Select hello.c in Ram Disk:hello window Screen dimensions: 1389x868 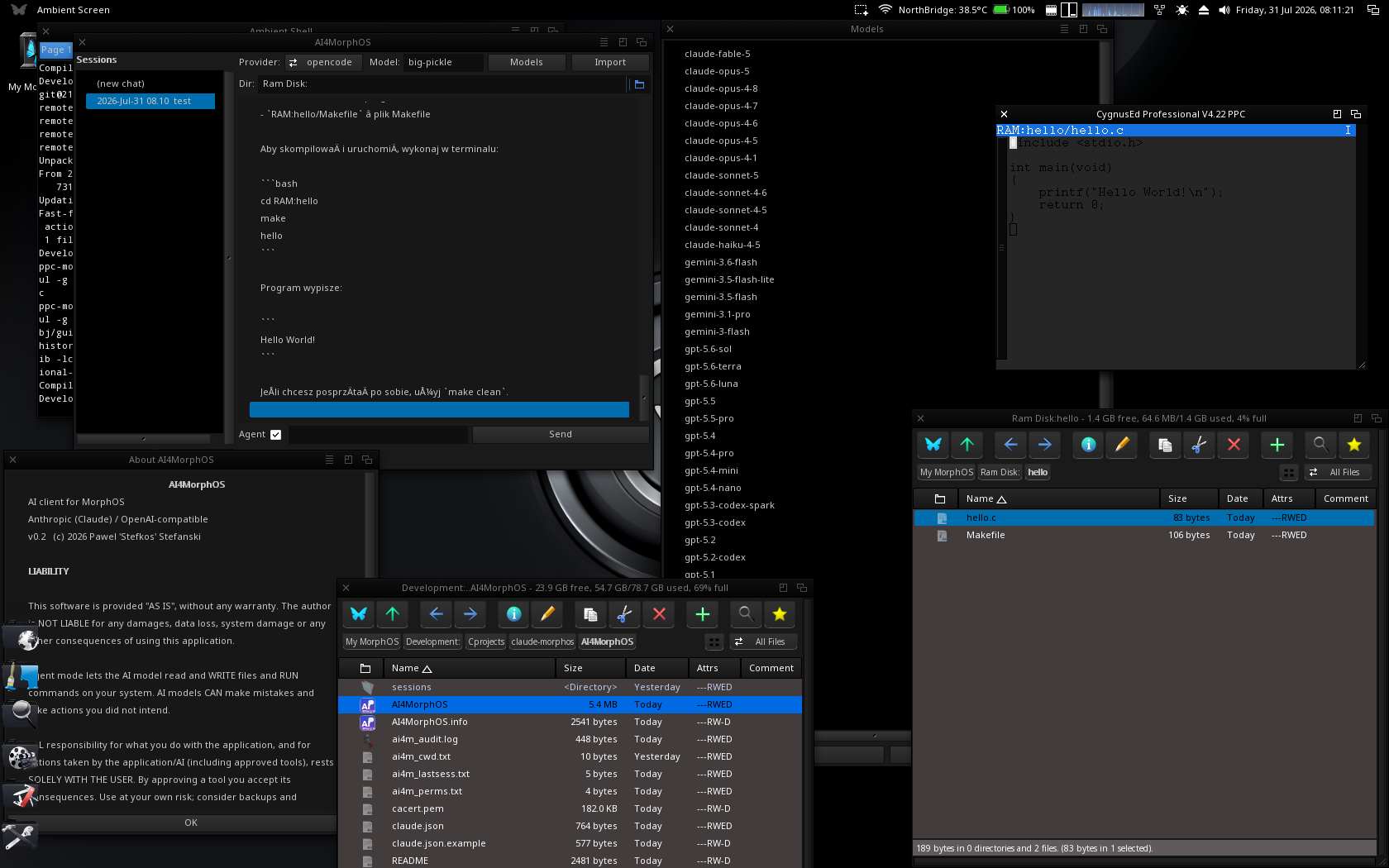click(x=1143, y=518)
